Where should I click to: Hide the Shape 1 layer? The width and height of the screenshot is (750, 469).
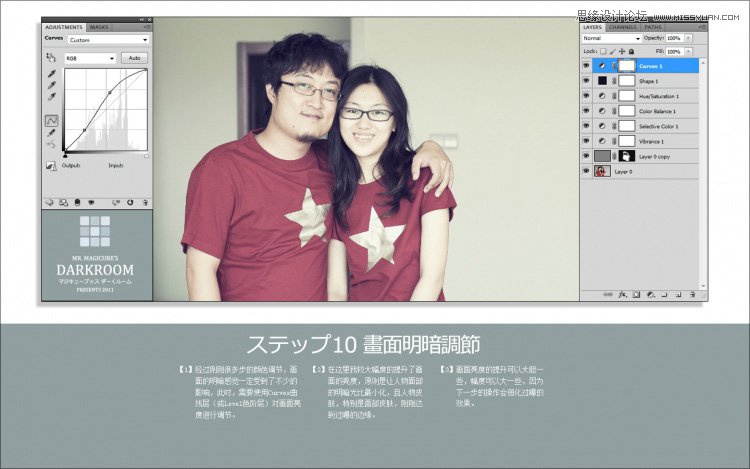[586, 81]
